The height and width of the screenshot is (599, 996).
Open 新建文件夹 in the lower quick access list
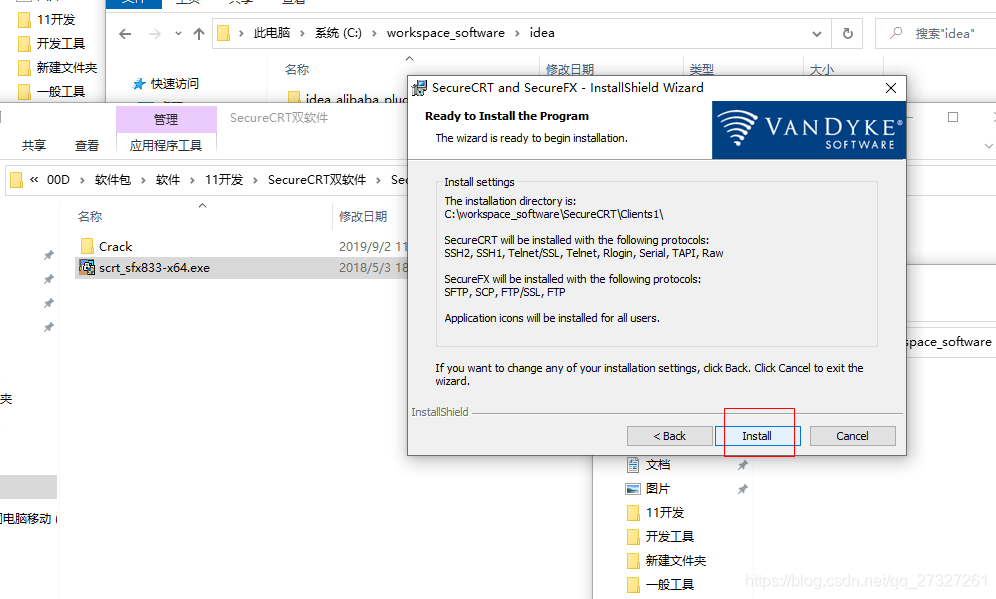coord(666,560)
